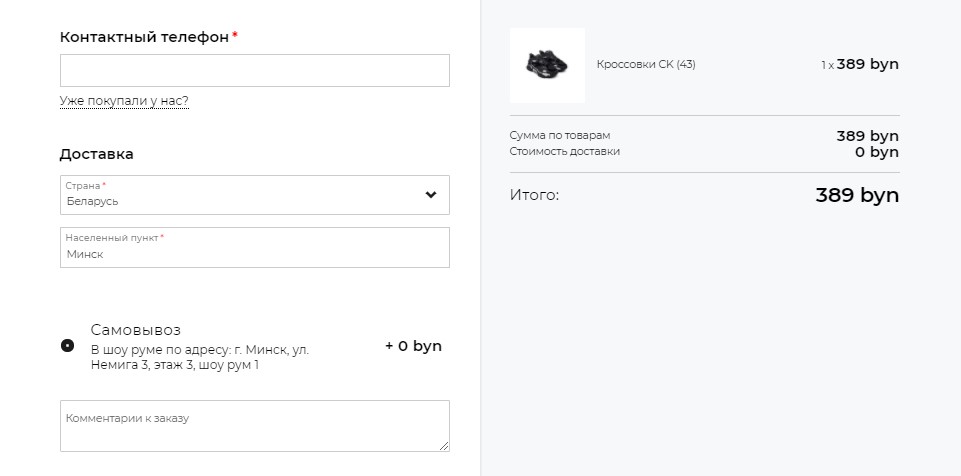Click the Страна field label
This screenshot has height=476, width=961.
click(x=83, y=186)
